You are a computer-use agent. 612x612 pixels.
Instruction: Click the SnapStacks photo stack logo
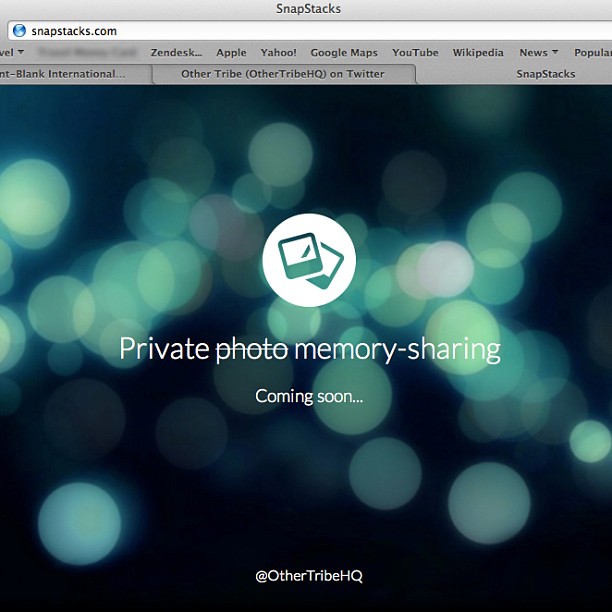click(309, 260)
